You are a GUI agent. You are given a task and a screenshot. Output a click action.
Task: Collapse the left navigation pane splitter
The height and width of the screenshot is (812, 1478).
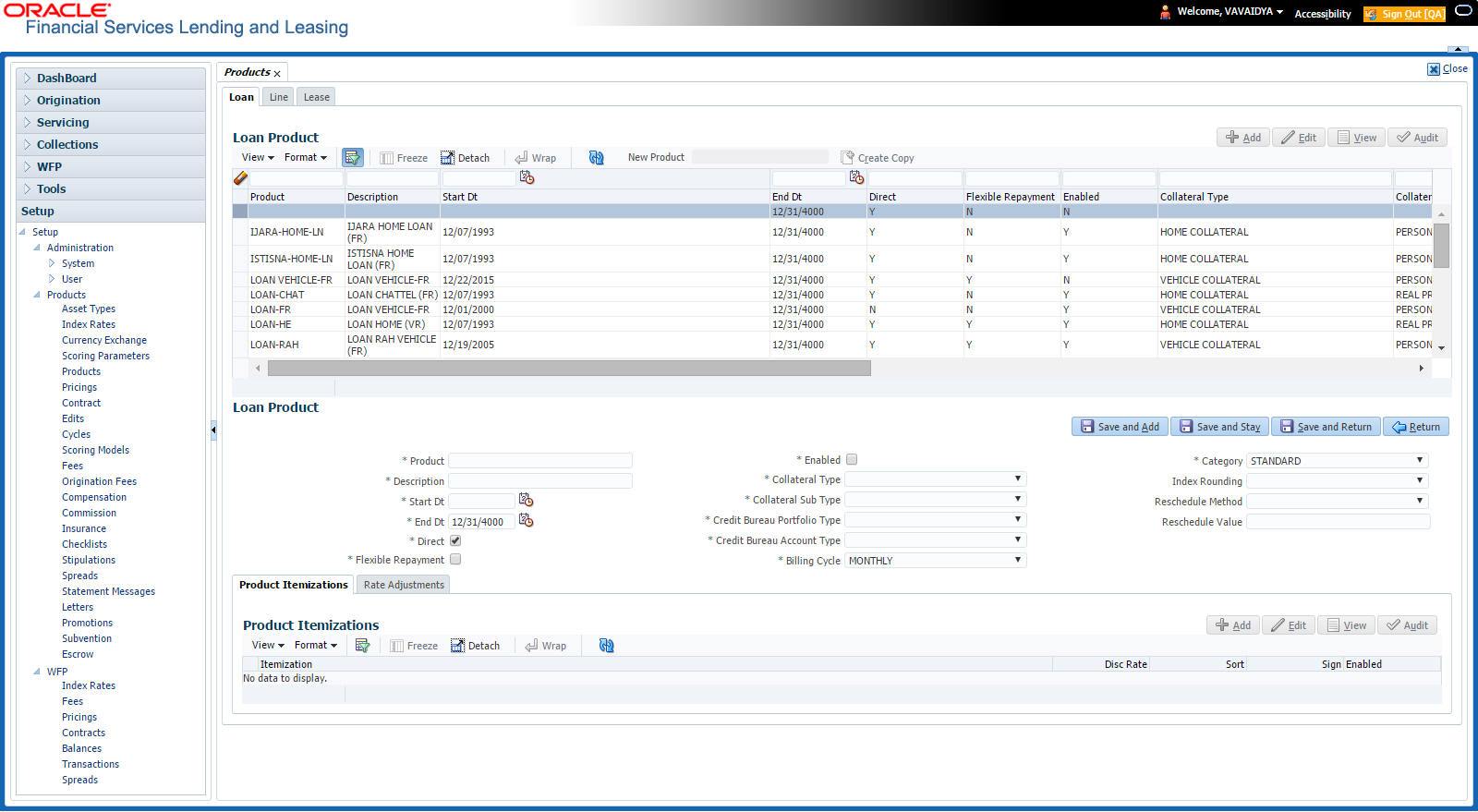pos(213,430)
